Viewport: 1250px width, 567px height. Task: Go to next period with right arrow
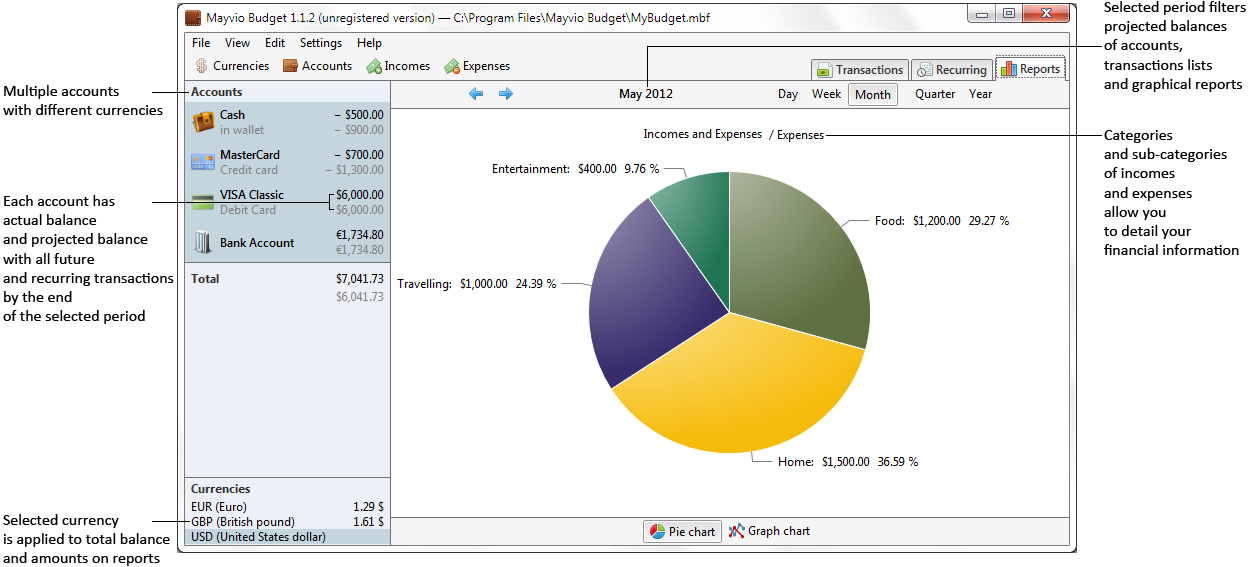[x=506, y=94]
